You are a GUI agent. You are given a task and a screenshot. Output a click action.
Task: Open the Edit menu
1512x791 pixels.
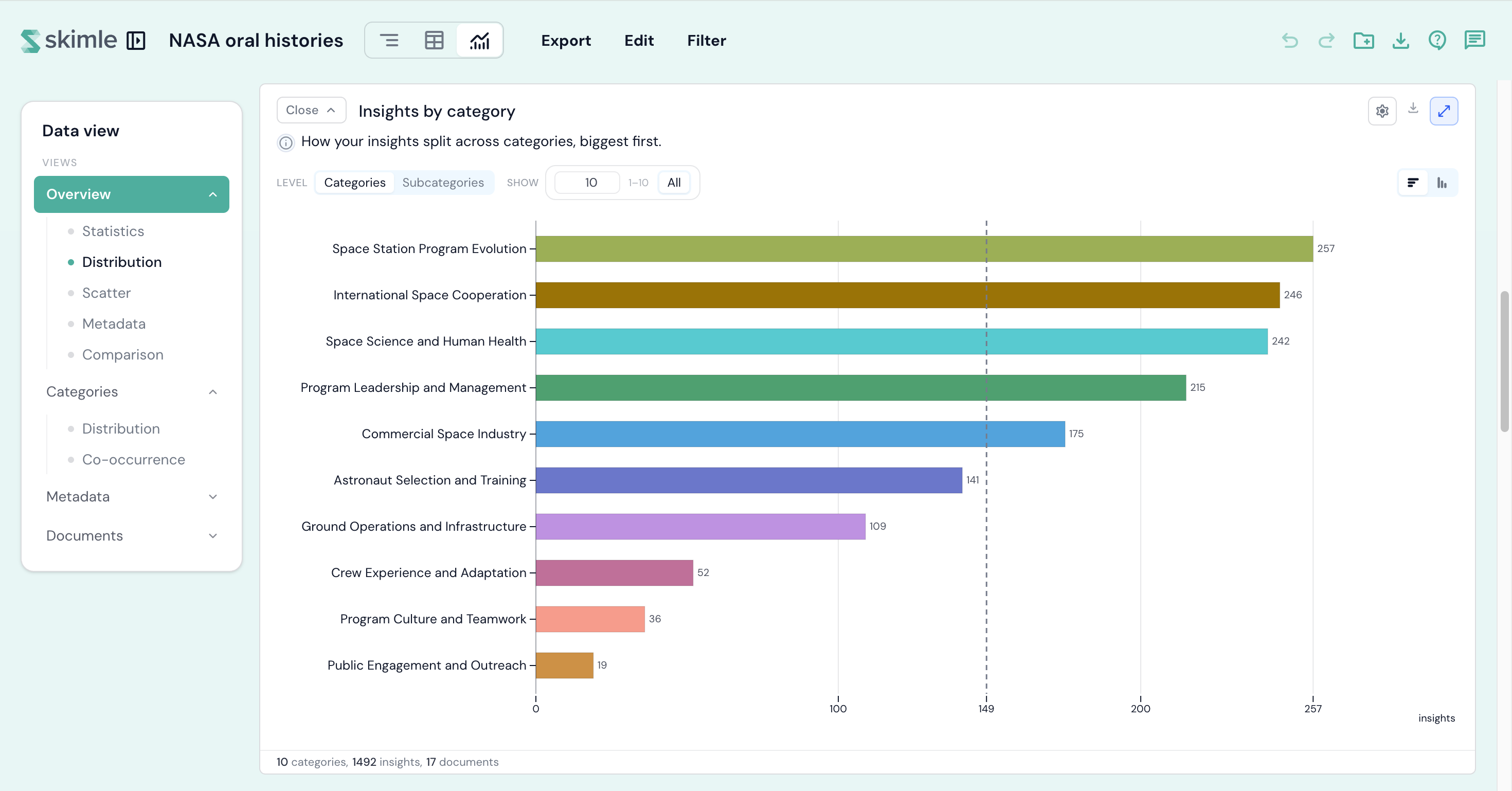(639, 41)
